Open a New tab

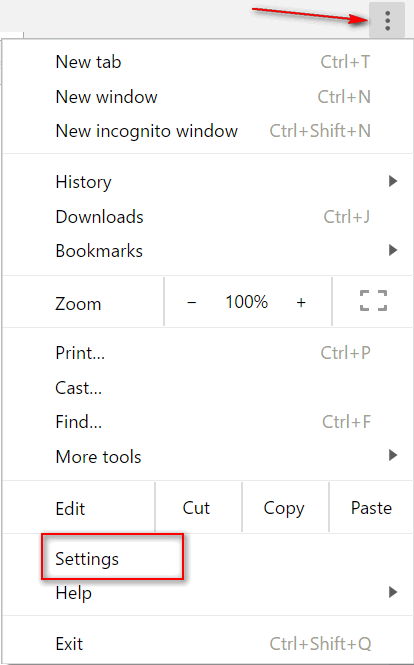208,62
